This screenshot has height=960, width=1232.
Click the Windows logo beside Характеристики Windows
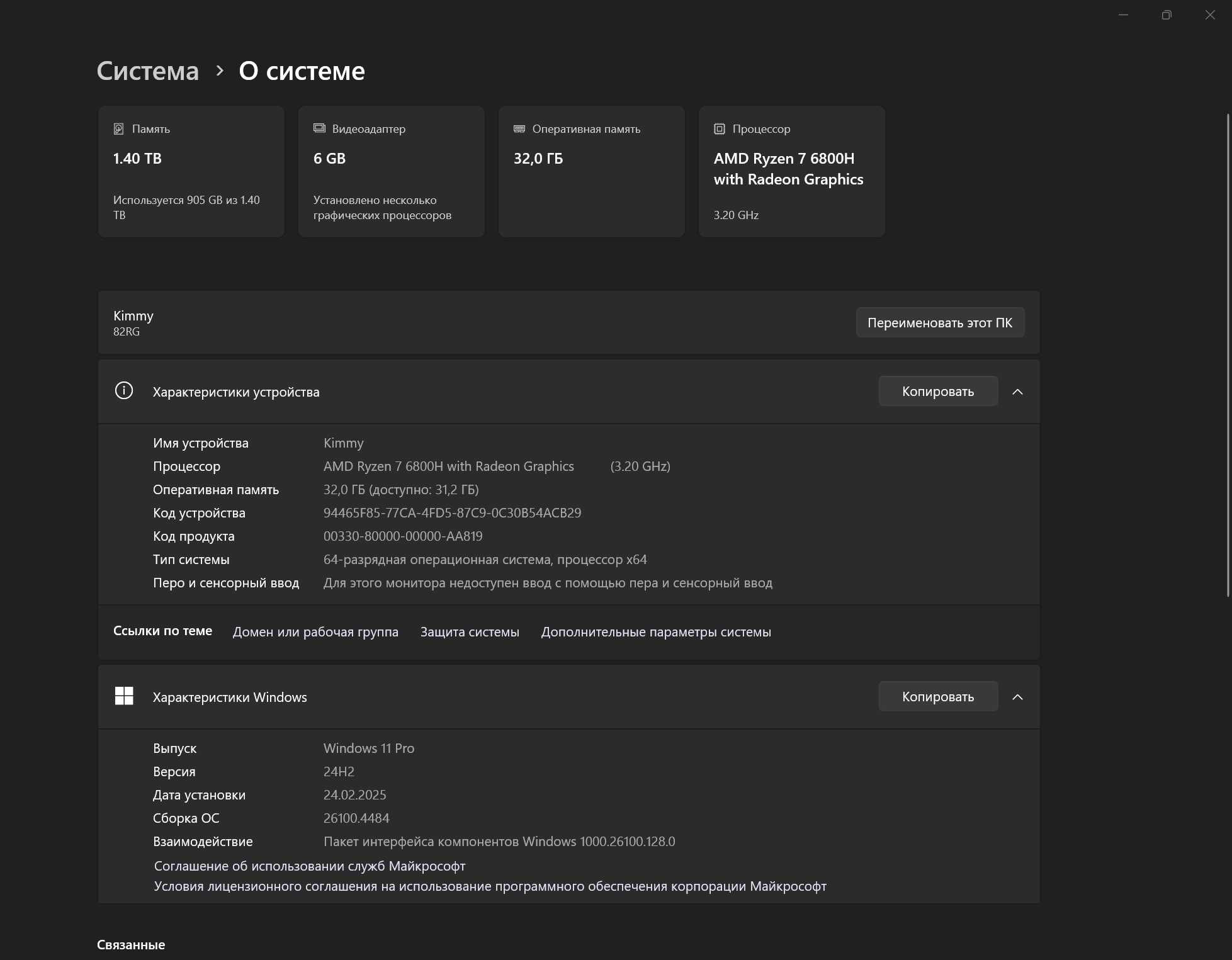pos(124,696)
